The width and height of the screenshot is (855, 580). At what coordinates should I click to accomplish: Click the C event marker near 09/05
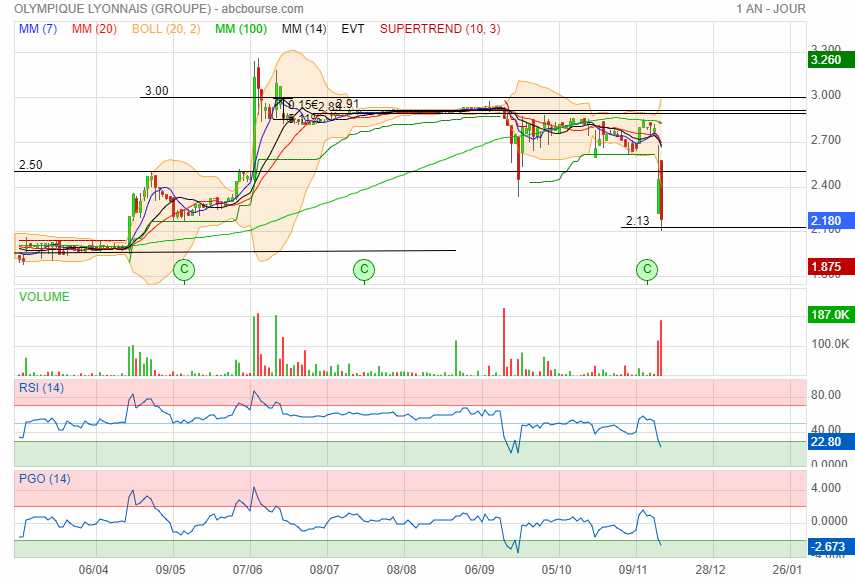(x=184, y=269)
